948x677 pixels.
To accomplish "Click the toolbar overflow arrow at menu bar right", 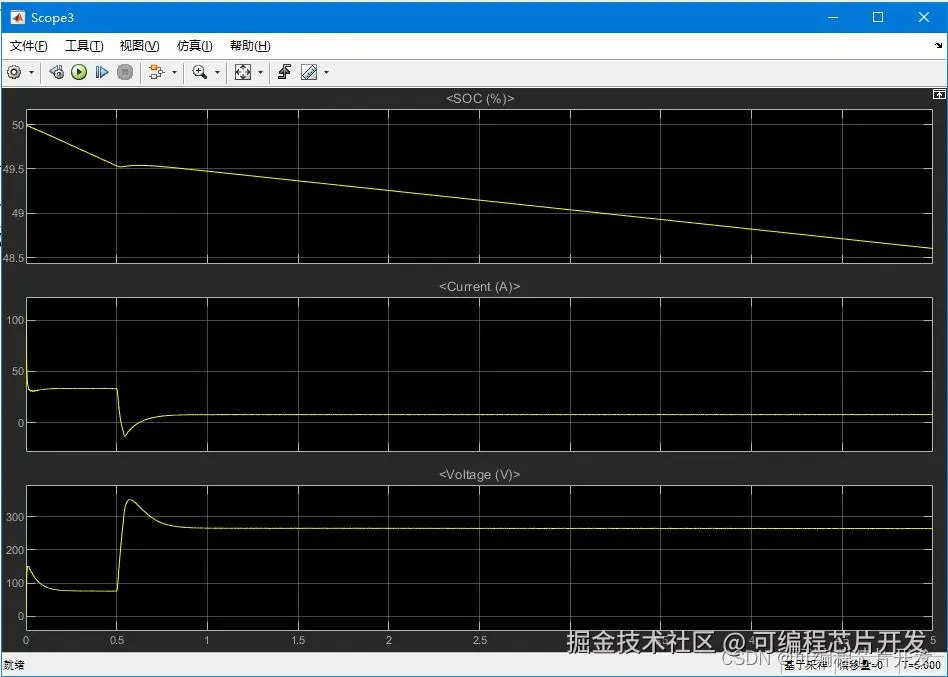I will click(939, 45).
